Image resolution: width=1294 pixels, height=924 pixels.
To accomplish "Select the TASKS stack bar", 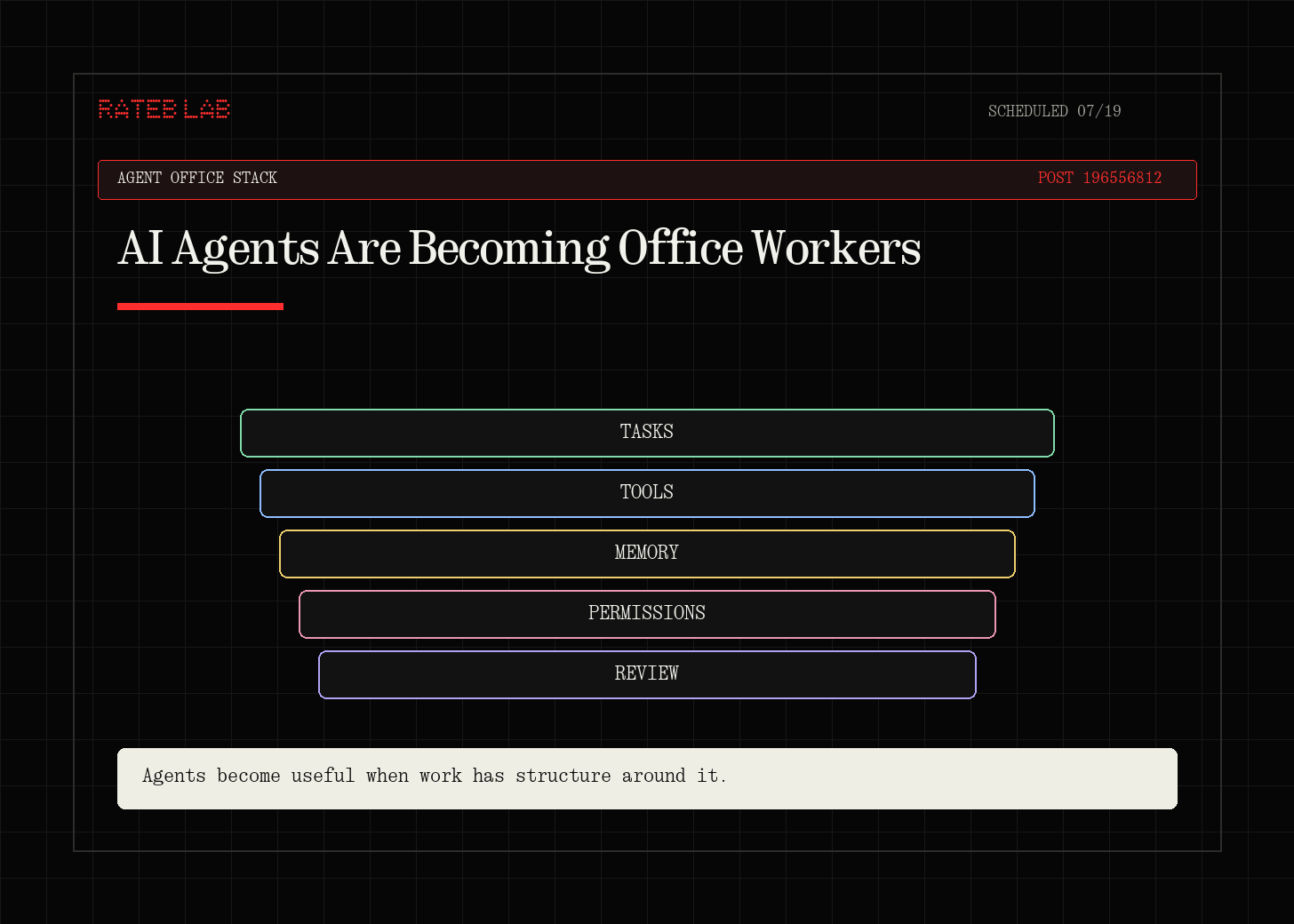I will [x=647, y=433].
